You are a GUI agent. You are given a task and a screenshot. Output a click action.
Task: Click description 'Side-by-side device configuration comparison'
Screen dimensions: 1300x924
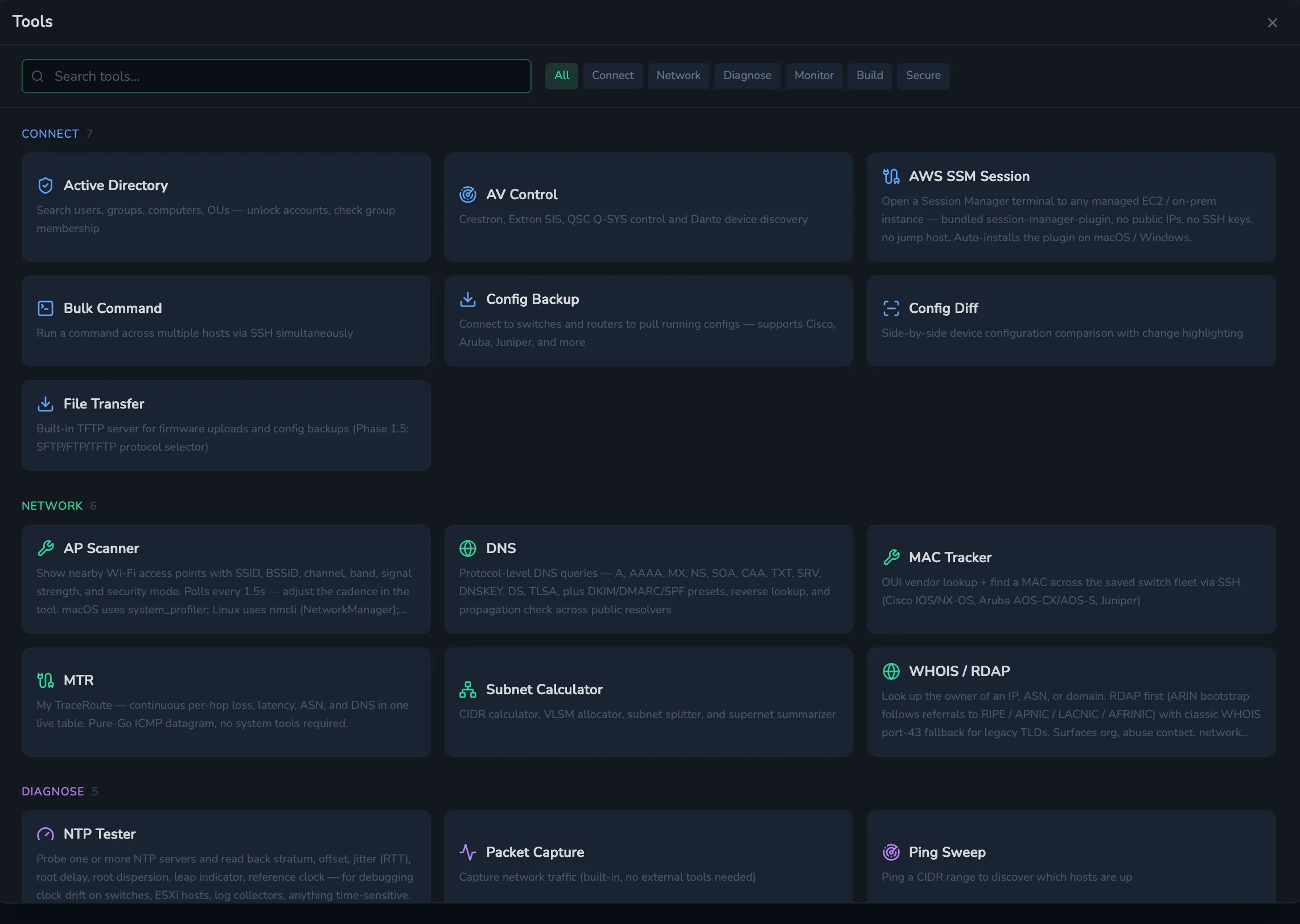tap(1062, 333)
